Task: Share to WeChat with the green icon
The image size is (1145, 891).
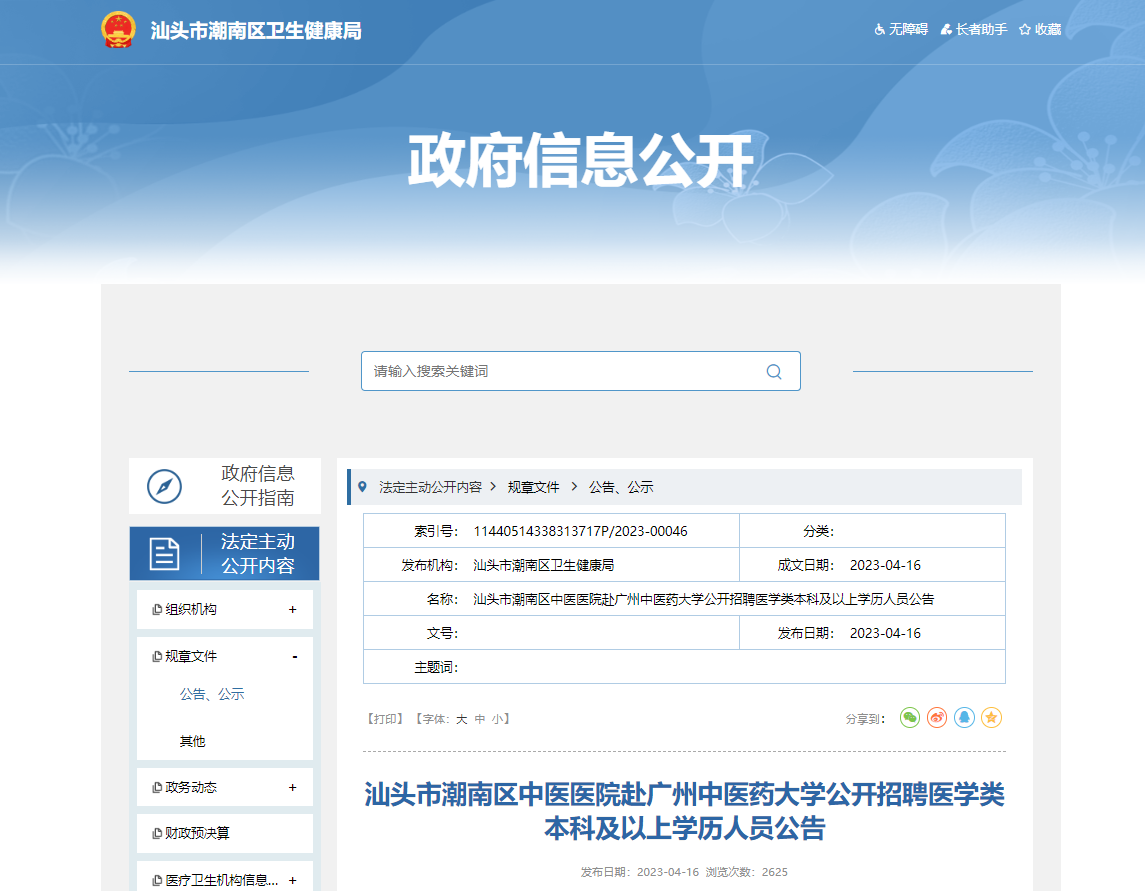Action: click(x=910, y=718)
